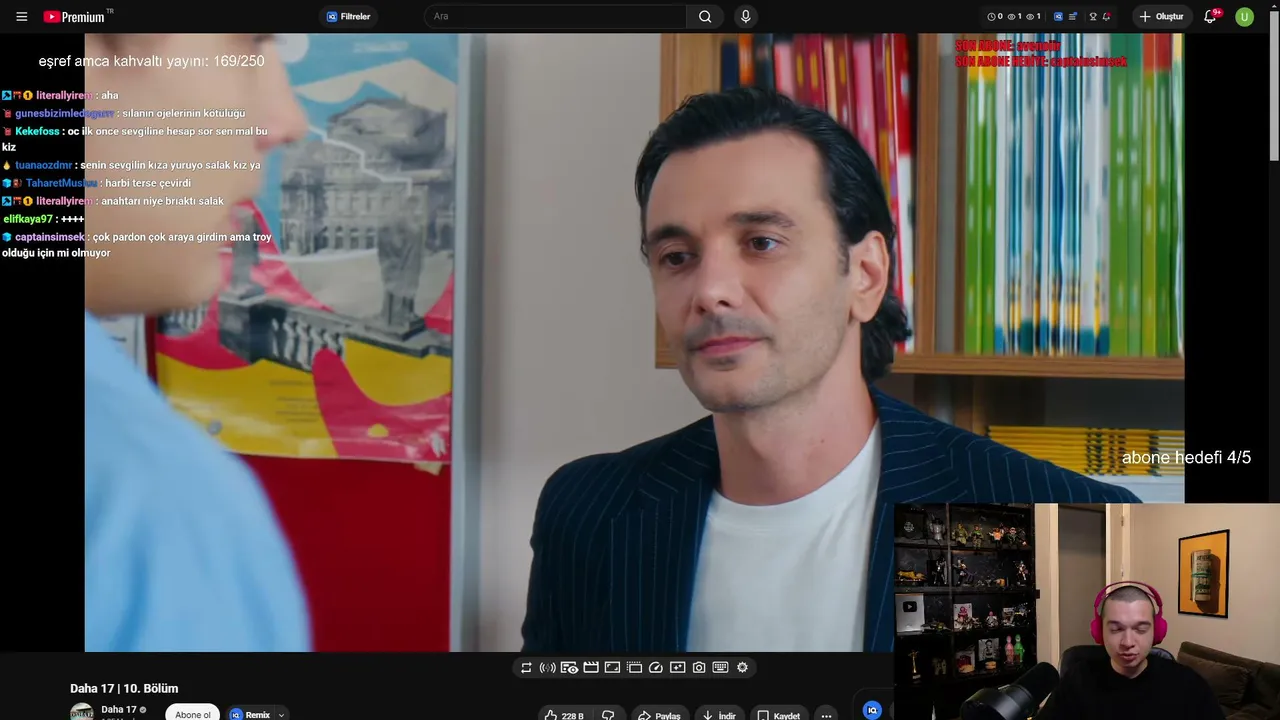Image resolution: width=1280 pixels, height=720 pixels.
Task: Toggle the expand view frame icon
Action: pyautogui.click(x=613, y=668)
